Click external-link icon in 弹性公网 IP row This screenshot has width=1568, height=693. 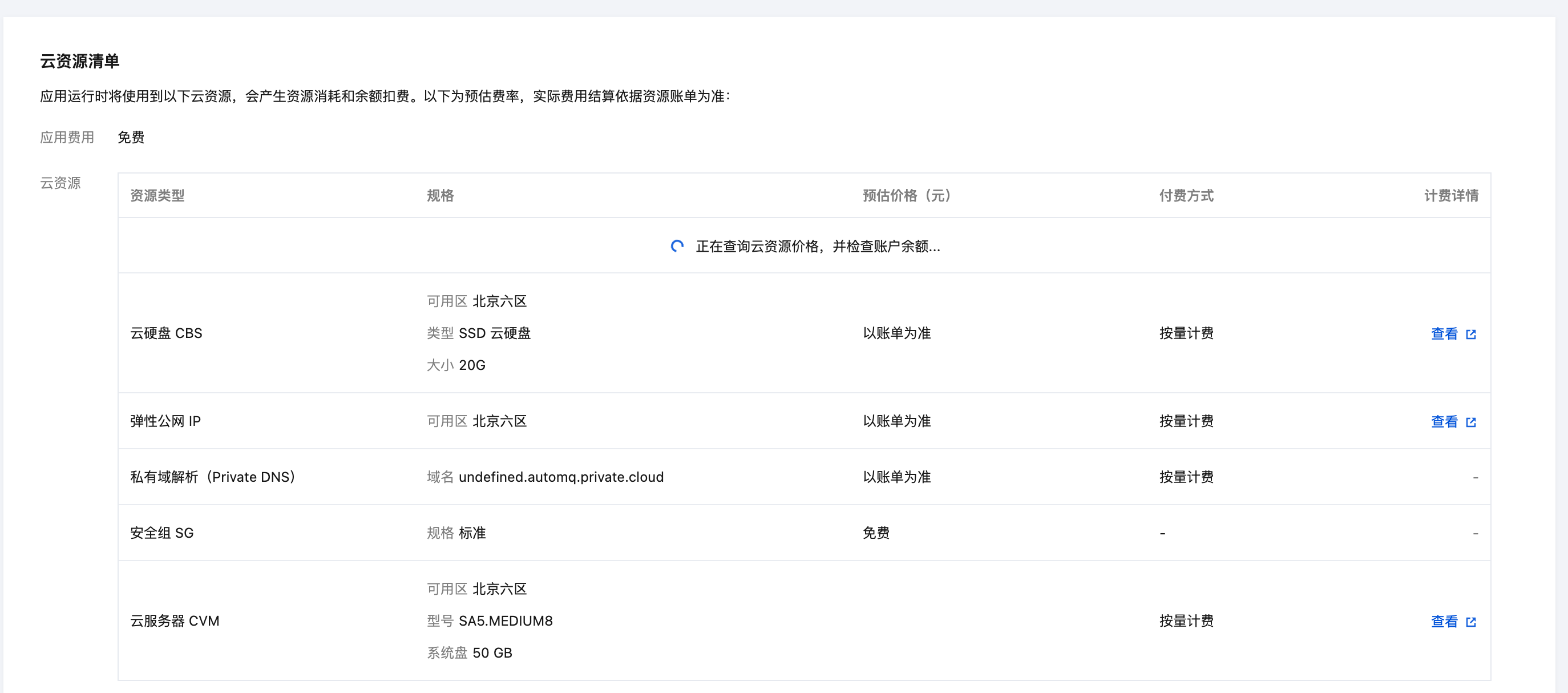pos(1470,422)
